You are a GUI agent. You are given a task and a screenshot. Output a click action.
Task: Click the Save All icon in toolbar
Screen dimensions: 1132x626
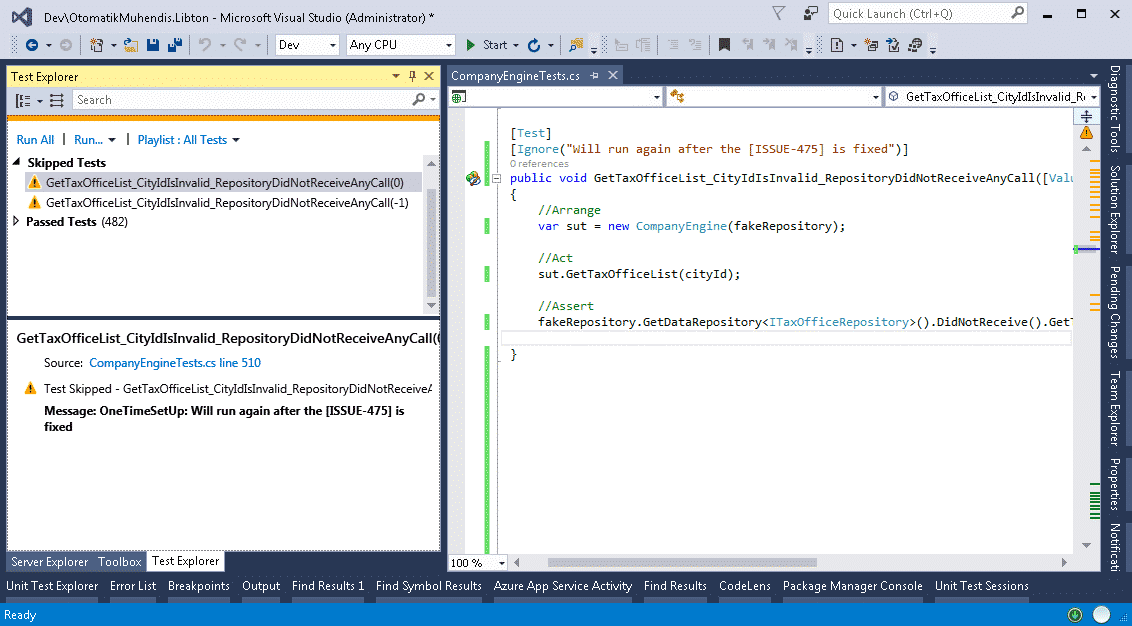(174, 45)
